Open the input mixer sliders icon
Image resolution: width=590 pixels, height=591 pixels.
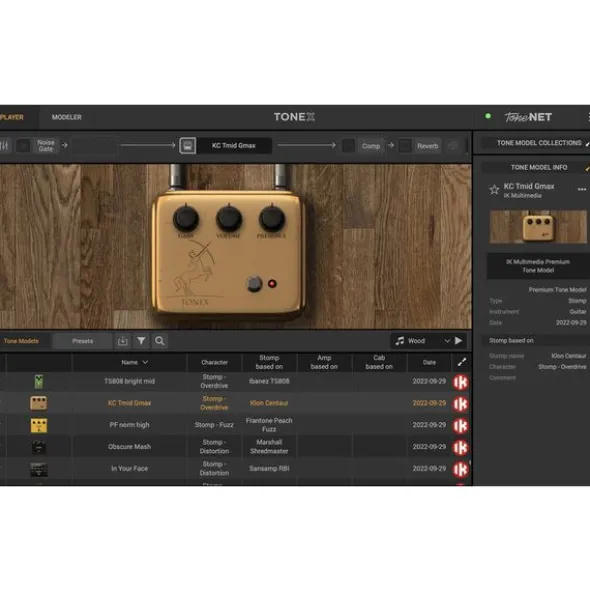pyautogui.click(x=4, y=145)
